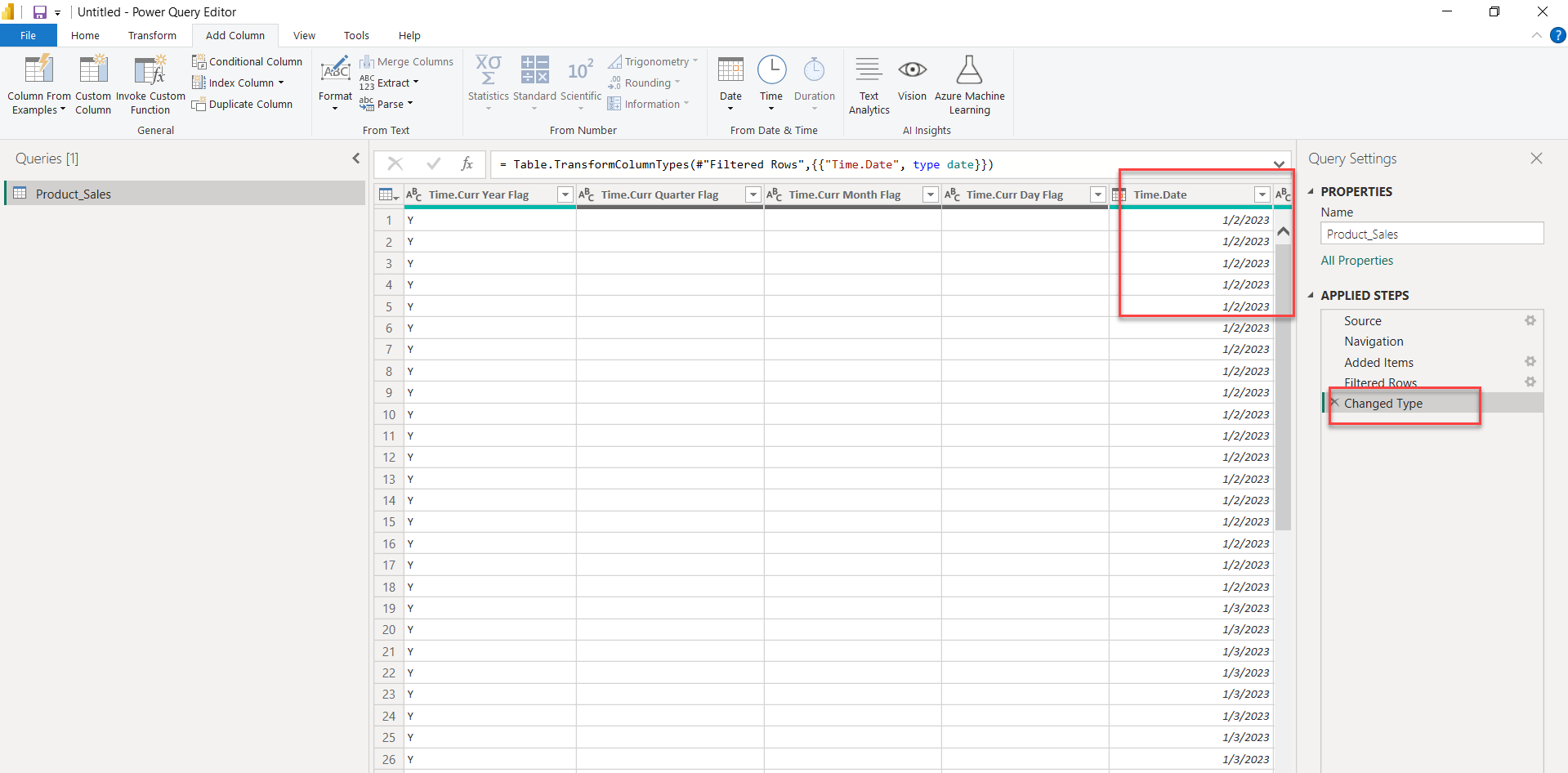Click the Save icon in title bar
1568x773 pixels.
tap(39, 12)
